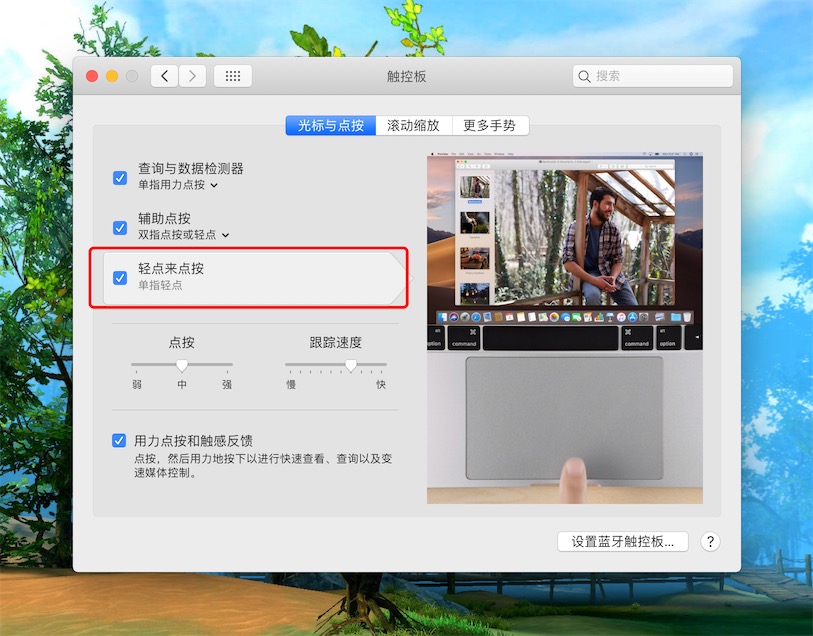Click the 轻点来点按 label text
Image resolution: width=813 pixels, height=636 pixels.
[x=171, y=268]
